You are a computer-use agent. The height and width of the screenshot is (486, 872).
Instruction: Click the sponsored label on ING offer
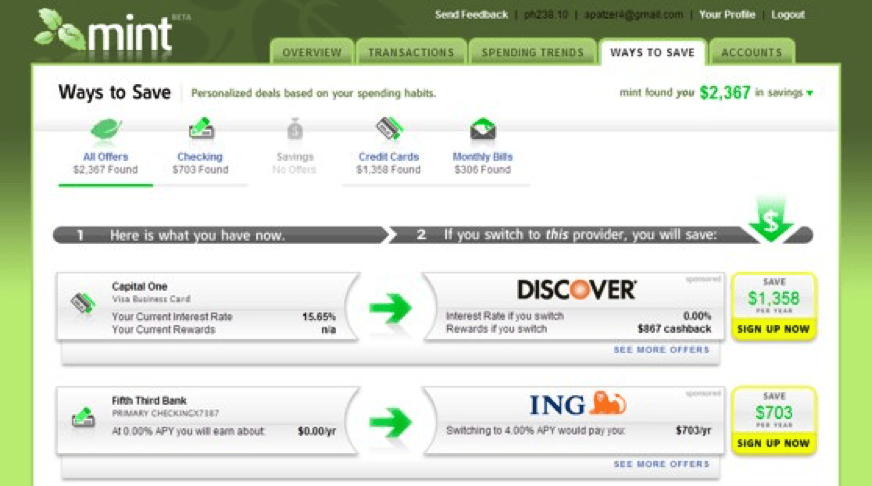703,393
